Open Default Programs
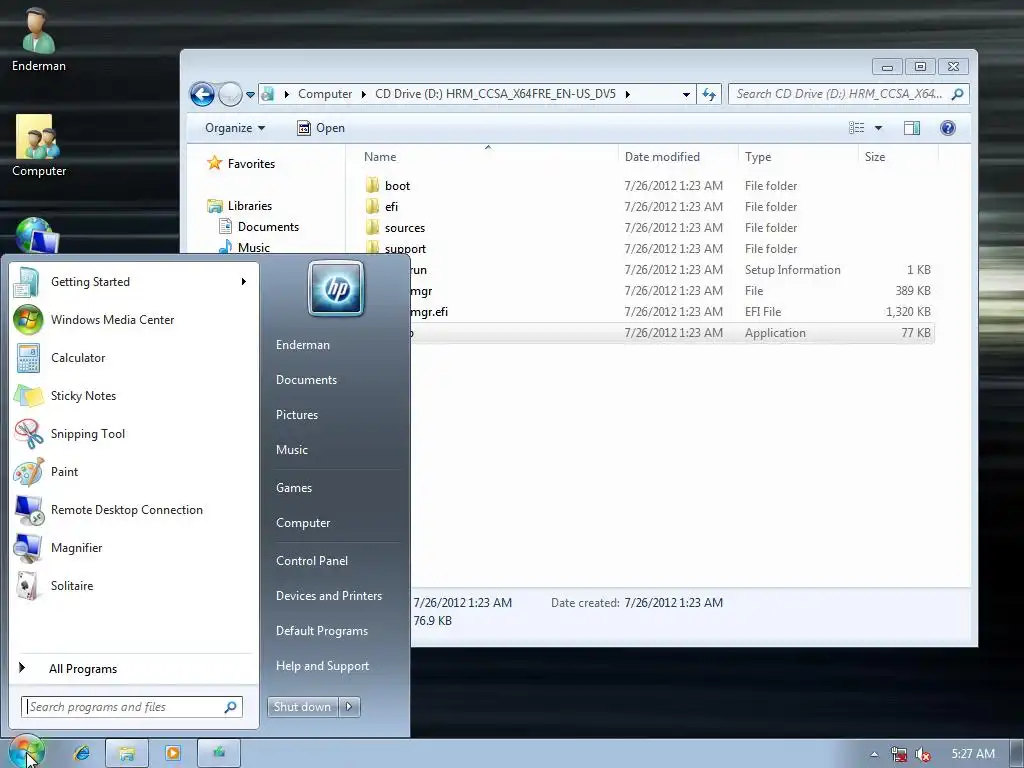The height and width of the screenshot is (768, 1024). pos(322,632)
